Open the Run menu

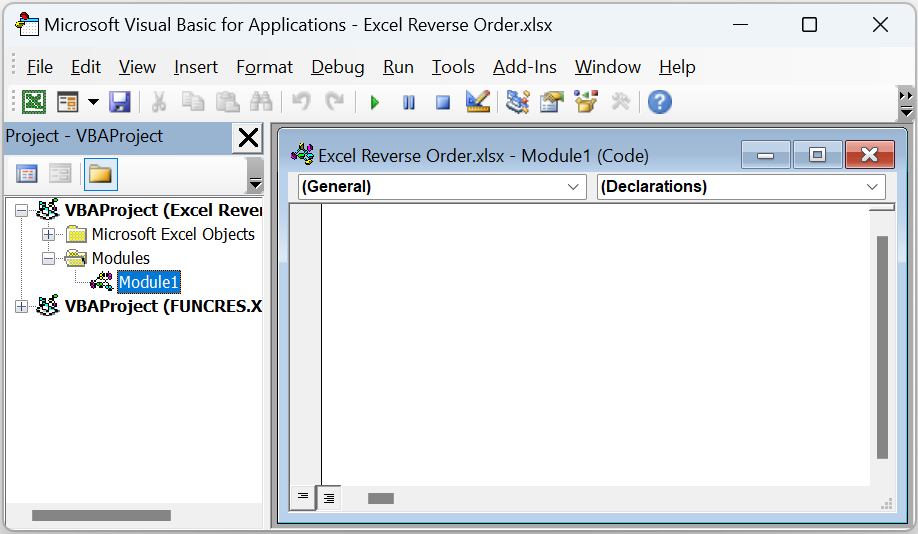398,67
